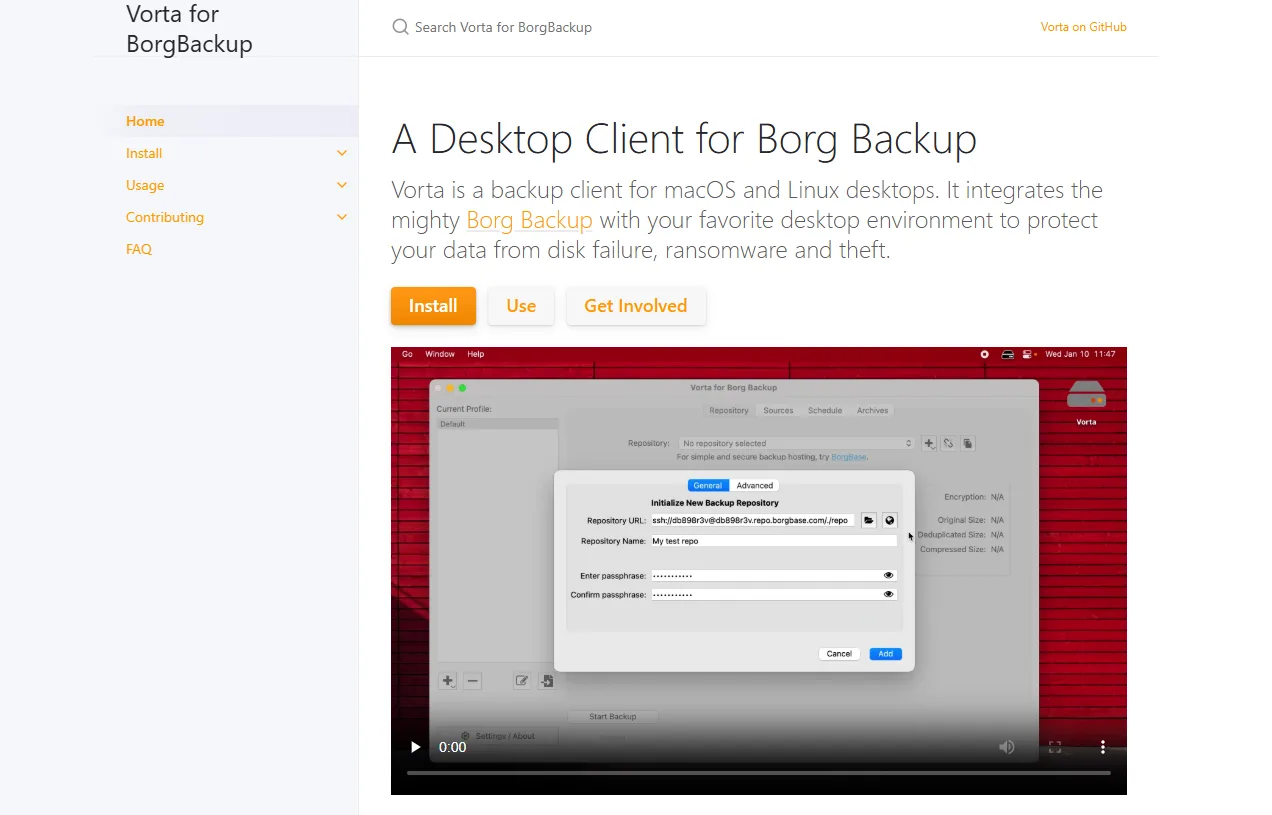1272x815 pixels.
Task: Mute the video using the speaker icon
Action: coord(1007,747)
